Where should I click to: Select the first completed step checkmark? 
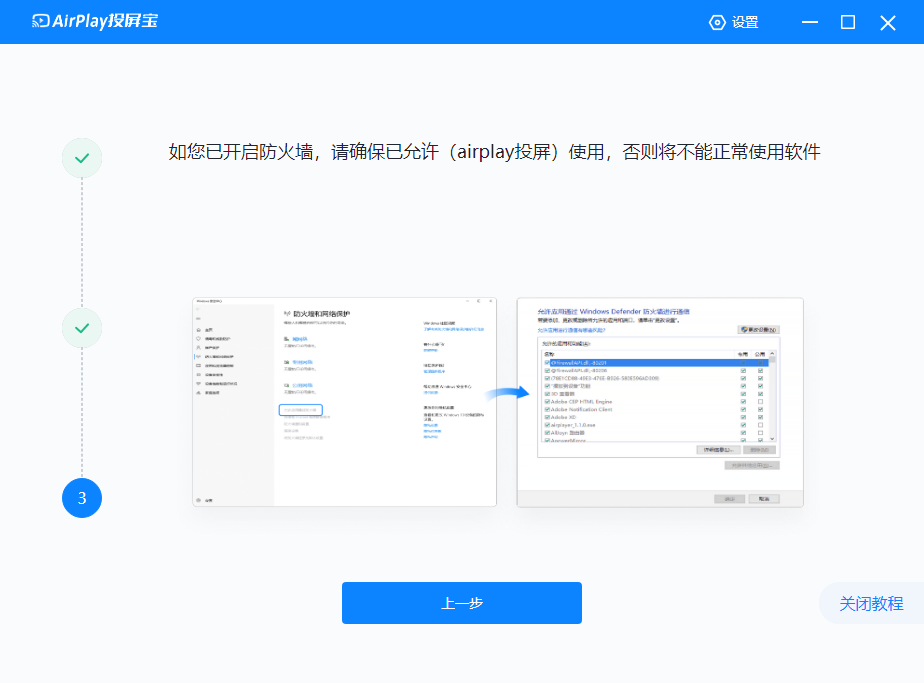pyautogui.click(x=82, y=158)
